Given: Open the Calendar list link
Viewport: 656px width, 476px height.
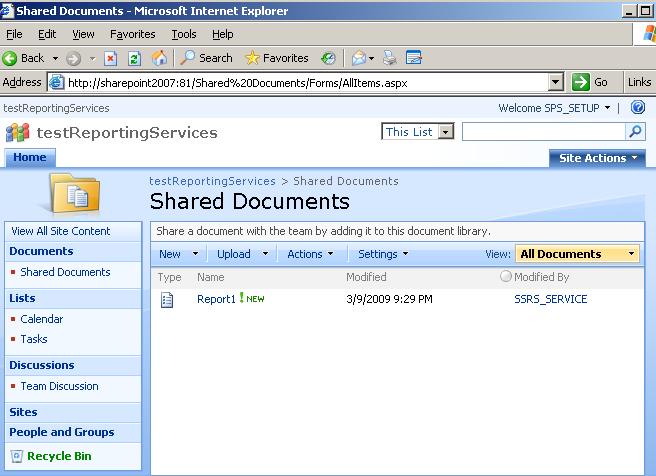Looking at the screenshot, I should (42, 319).
